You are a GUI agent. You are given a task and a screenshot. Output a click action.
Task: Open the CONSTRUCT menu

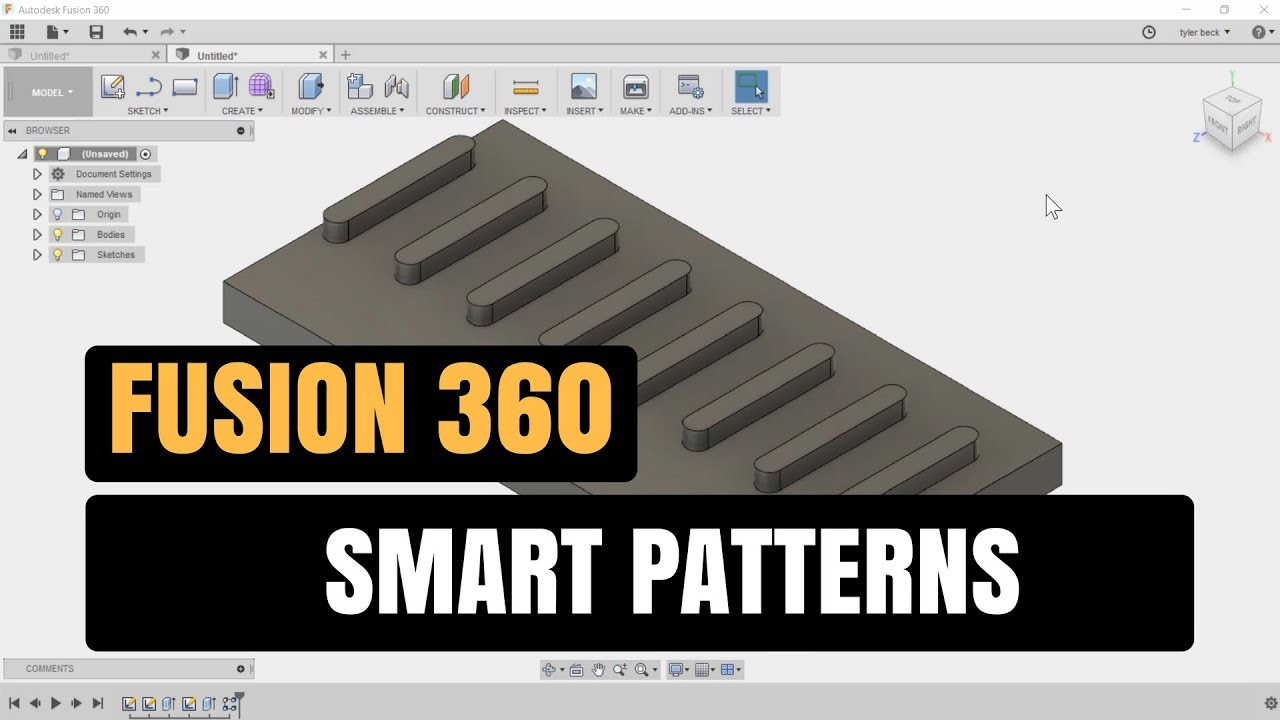[x=455, y=111]
